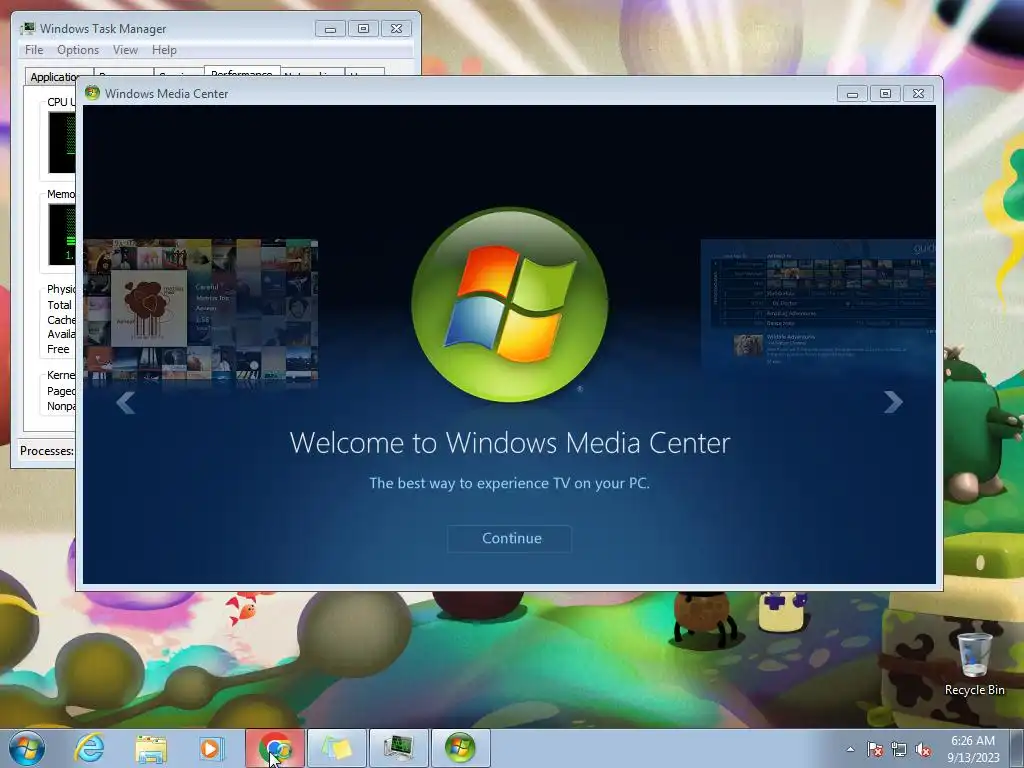Viewport: 1024px width, 768px height.
Task: Open the File menu in Task Manager
Action: pos(34,50)
